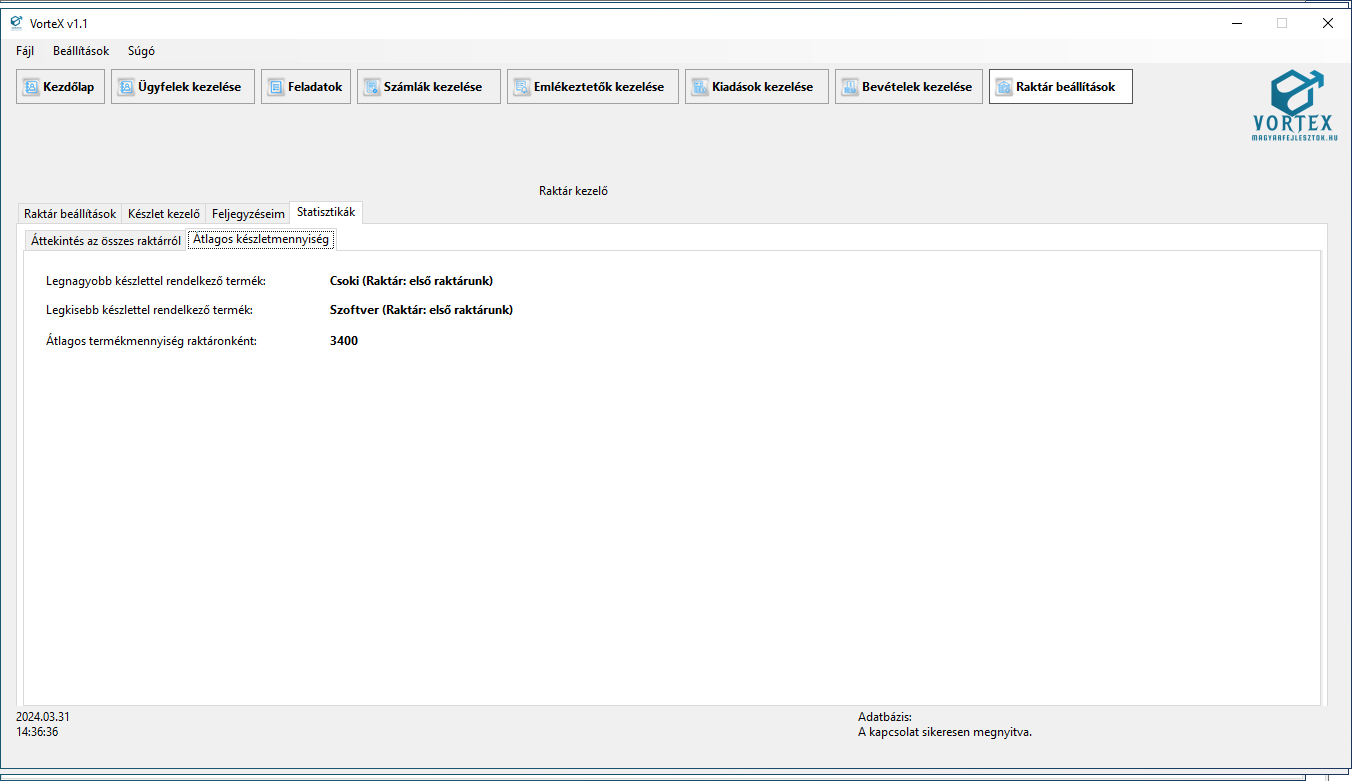Switch to the Készlet kezelő tab

click(164, 214)
